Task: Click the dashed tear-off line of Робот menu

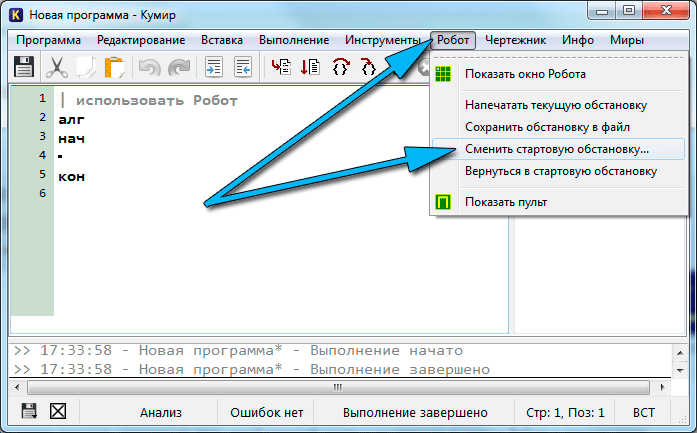Action: [558, 57]
